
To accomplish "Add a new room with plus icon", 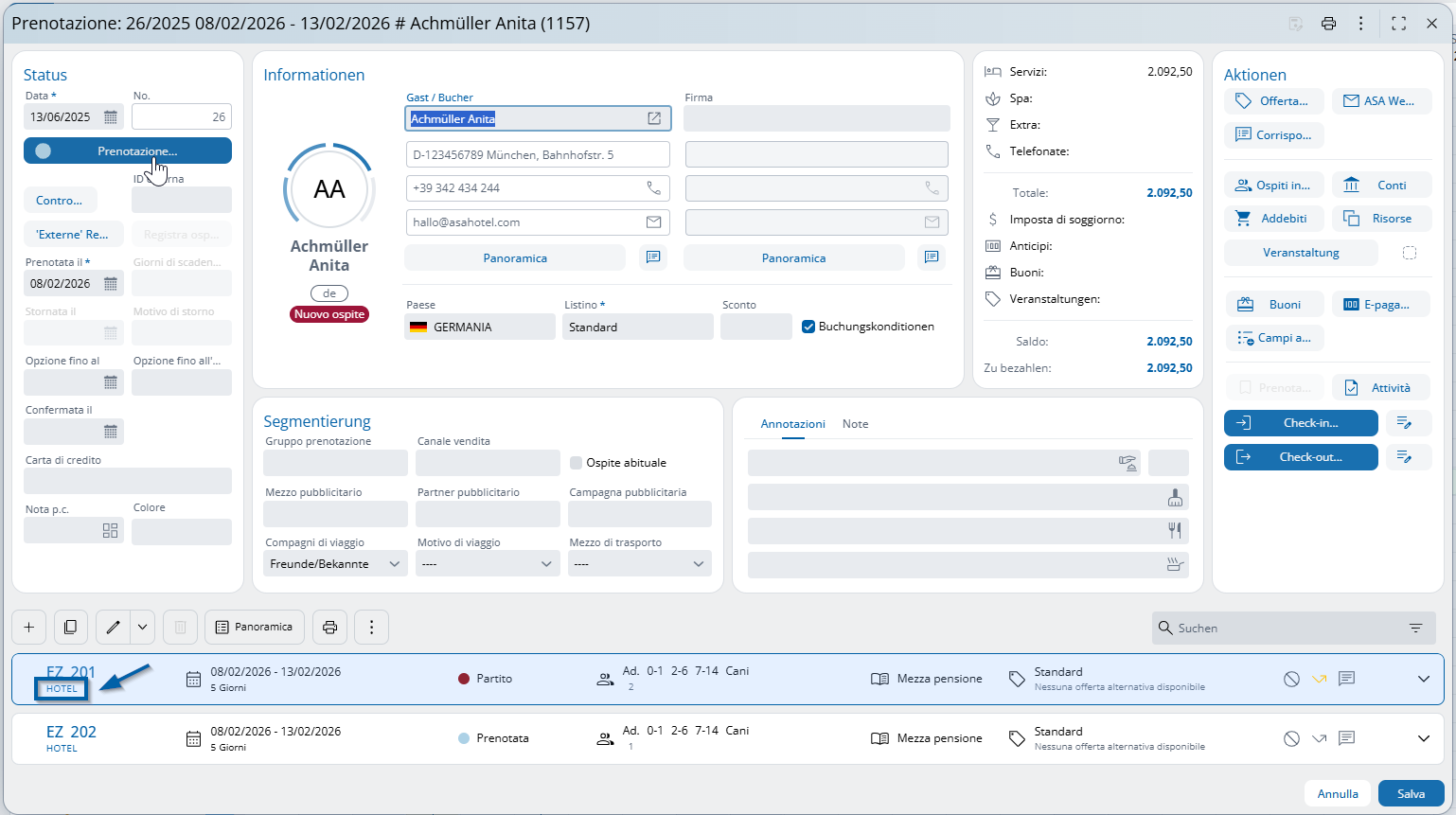I will [29, 627].
